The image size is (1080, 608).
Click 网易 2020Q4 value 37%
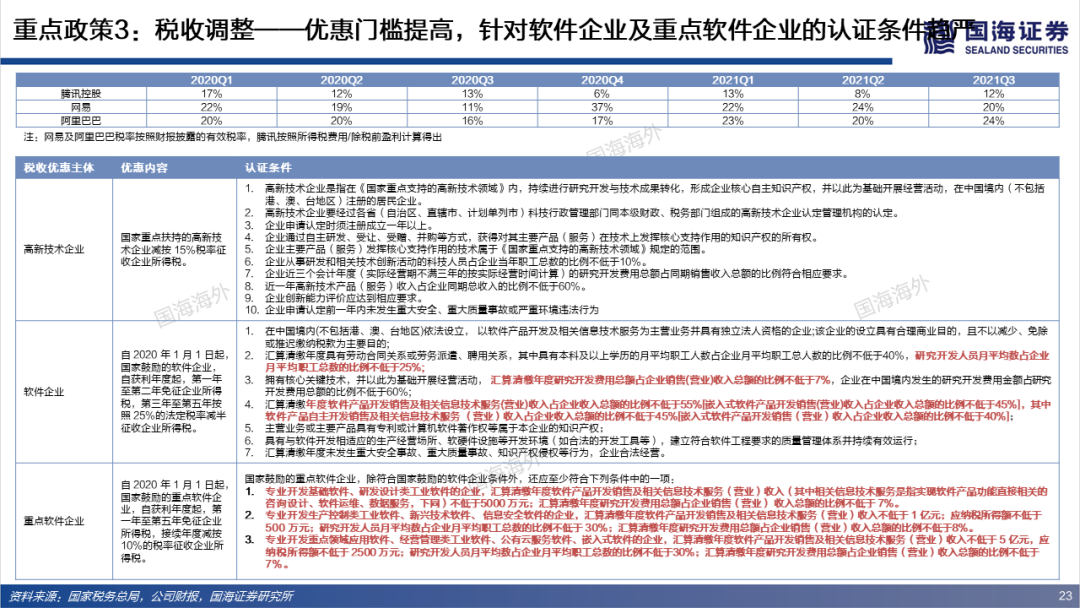[x=602, y=107]
